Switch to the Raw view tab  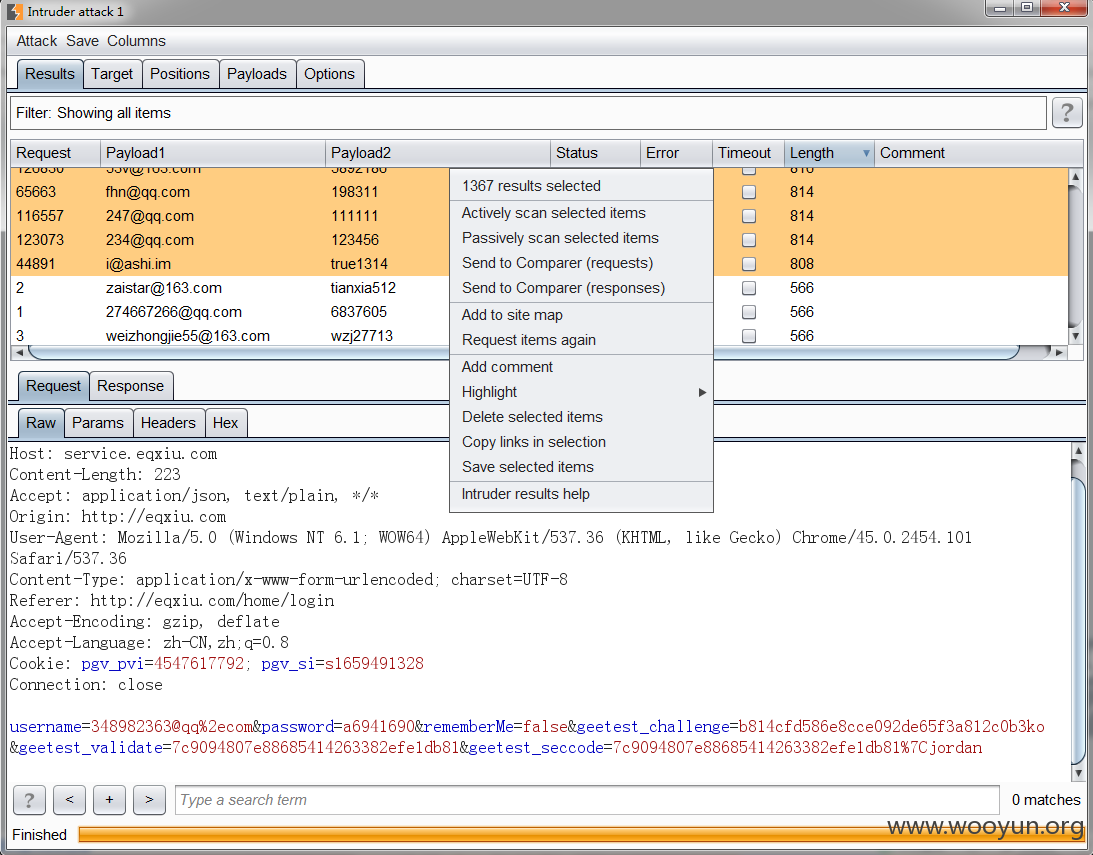[41, 423]
